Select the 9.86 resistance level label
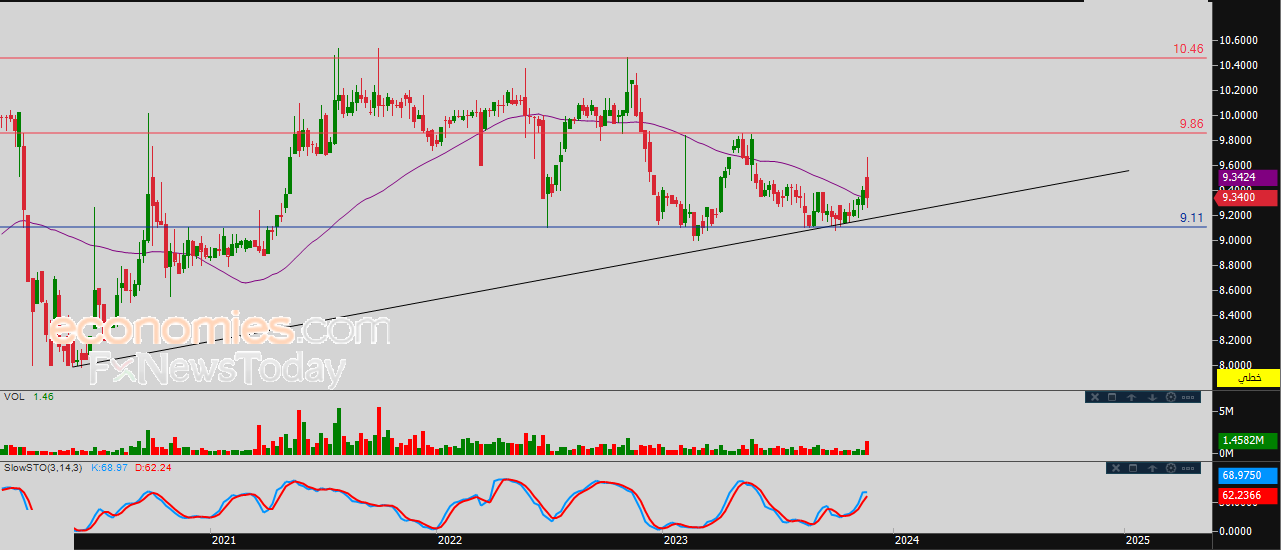 1191,124
